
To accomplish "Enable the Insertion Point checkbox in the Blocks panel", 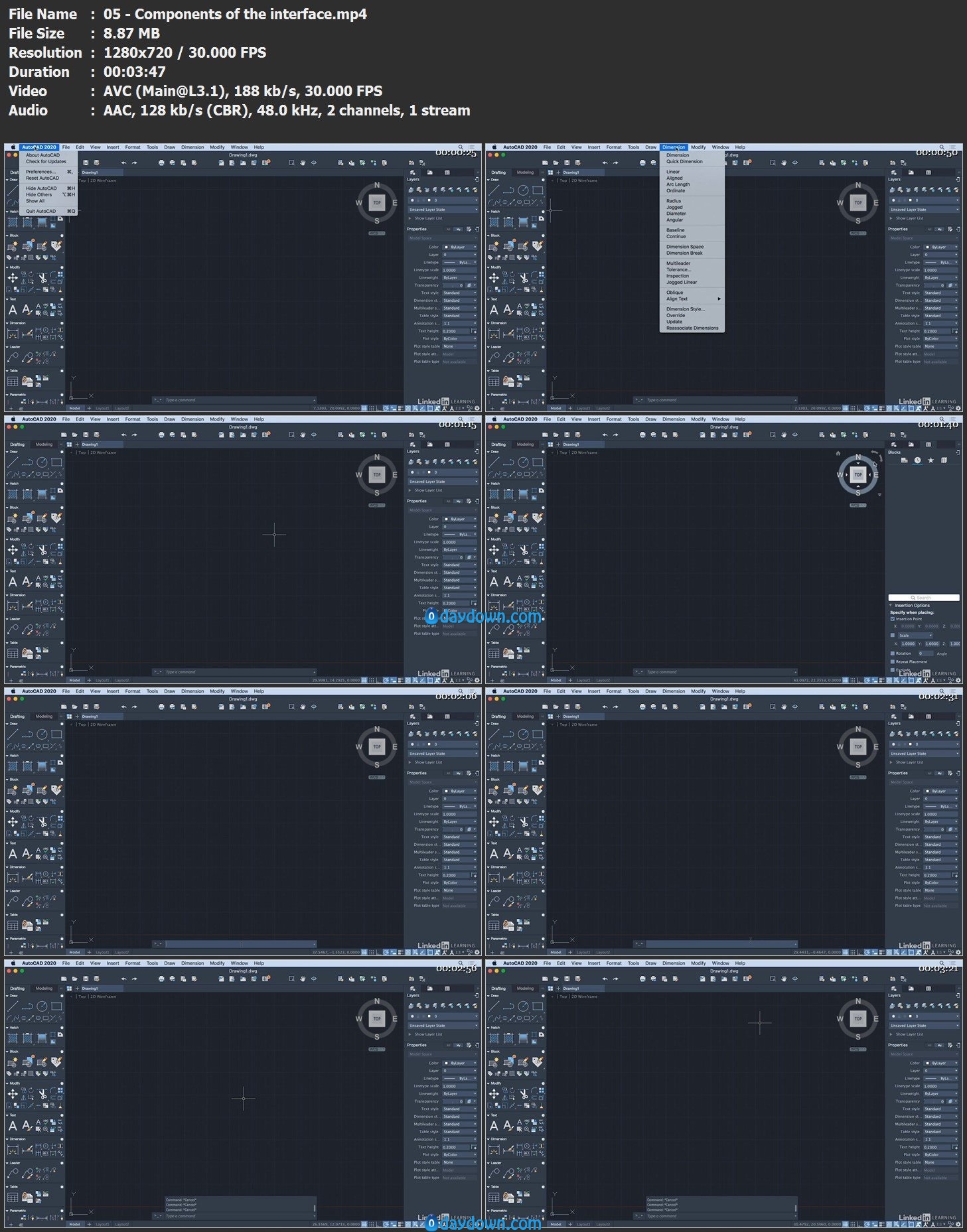I will point(893,619).
